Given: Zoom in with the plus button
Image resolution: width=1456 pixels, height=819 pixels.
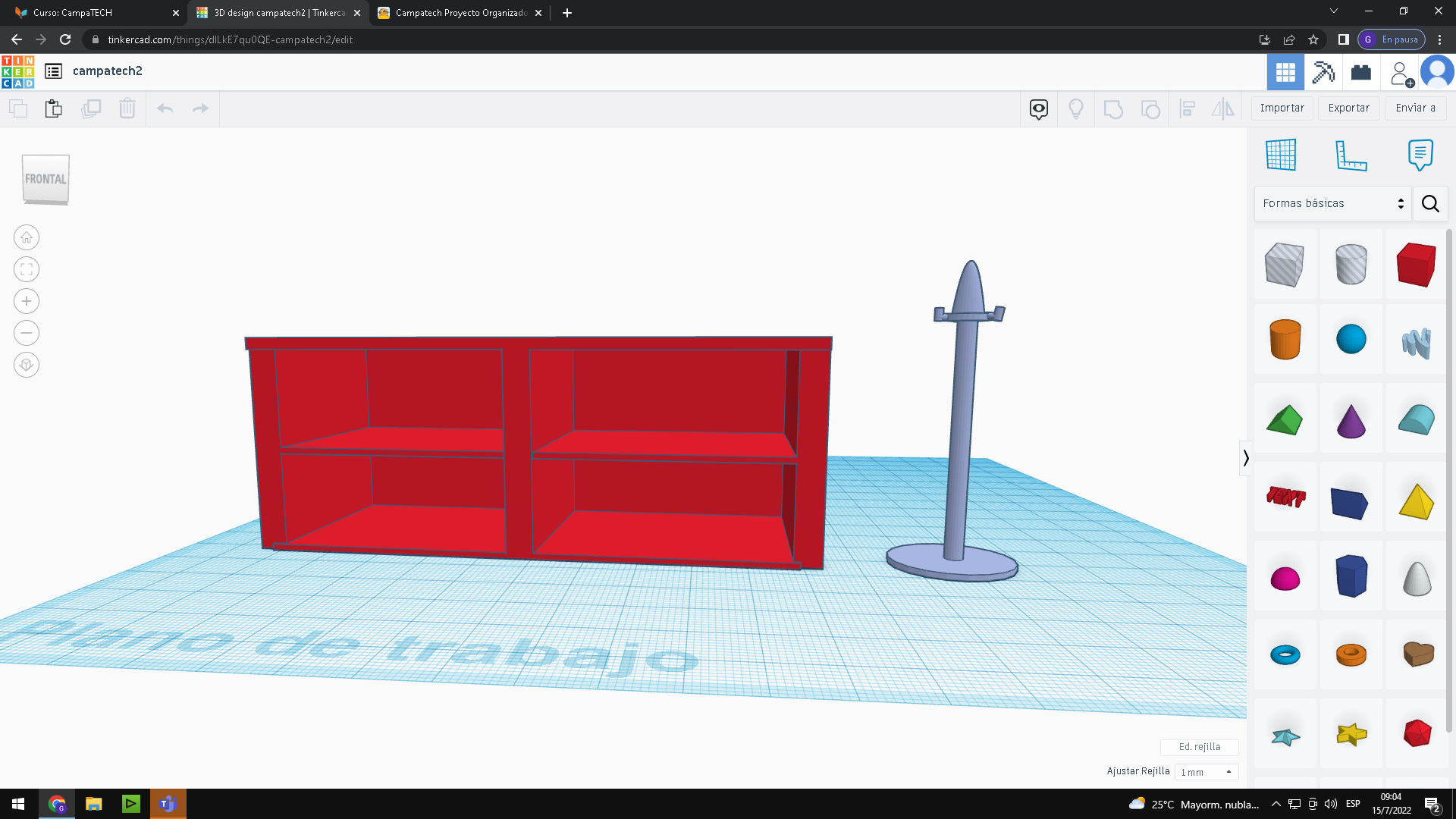Looking at the screenshot, I should pyautogui.click(x=27, y=301).
